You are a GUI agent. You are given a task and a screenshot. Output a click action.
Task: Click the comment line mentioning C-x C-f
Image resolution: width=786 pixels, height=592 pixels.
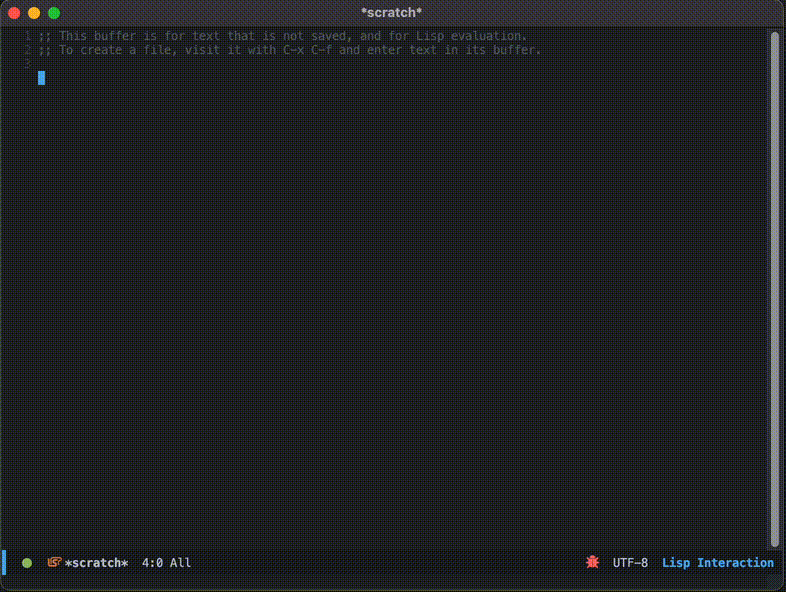point(290,50)
